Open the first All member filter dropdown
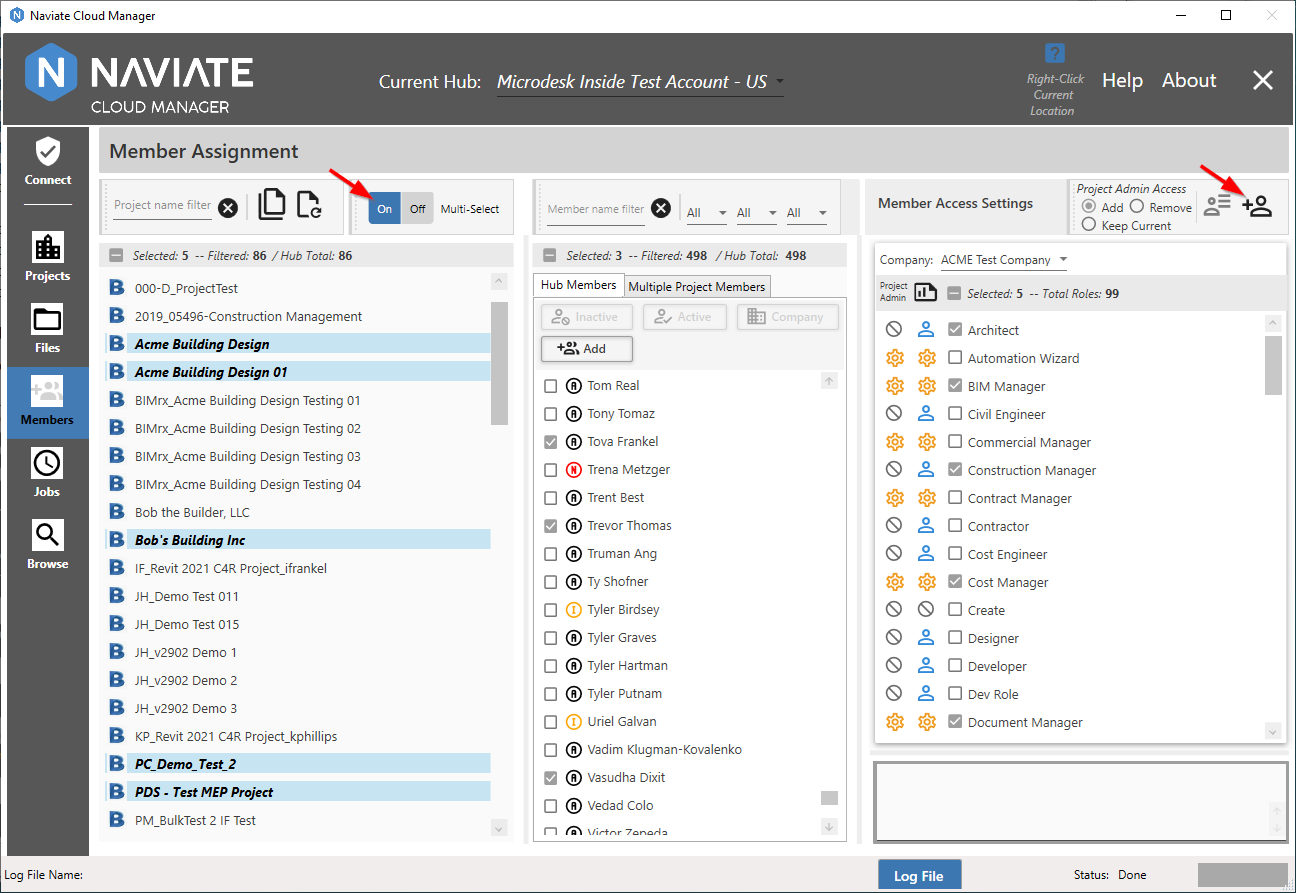This screenshot has width=1296, height=893. [706, 213]
